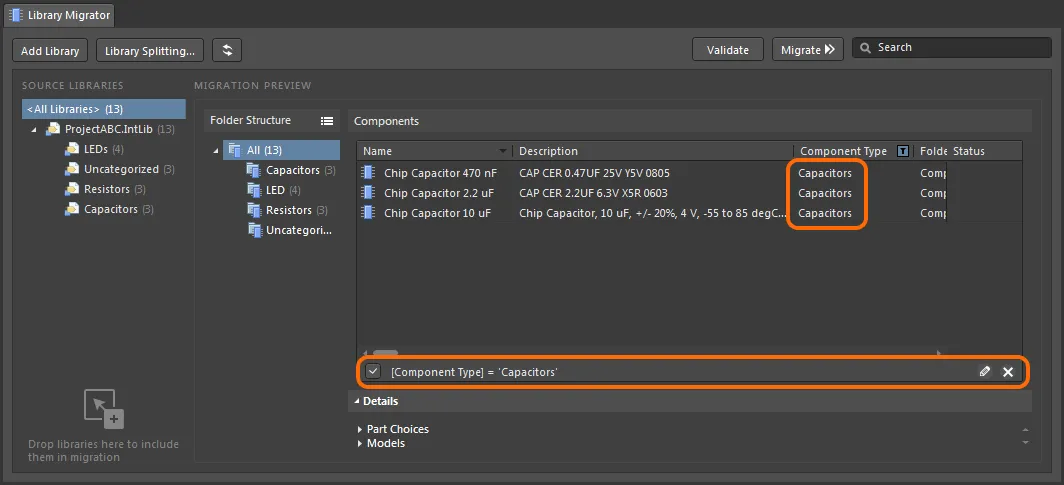Click the Validate button
Screen dimensions: 1064x485
(727, 50)
